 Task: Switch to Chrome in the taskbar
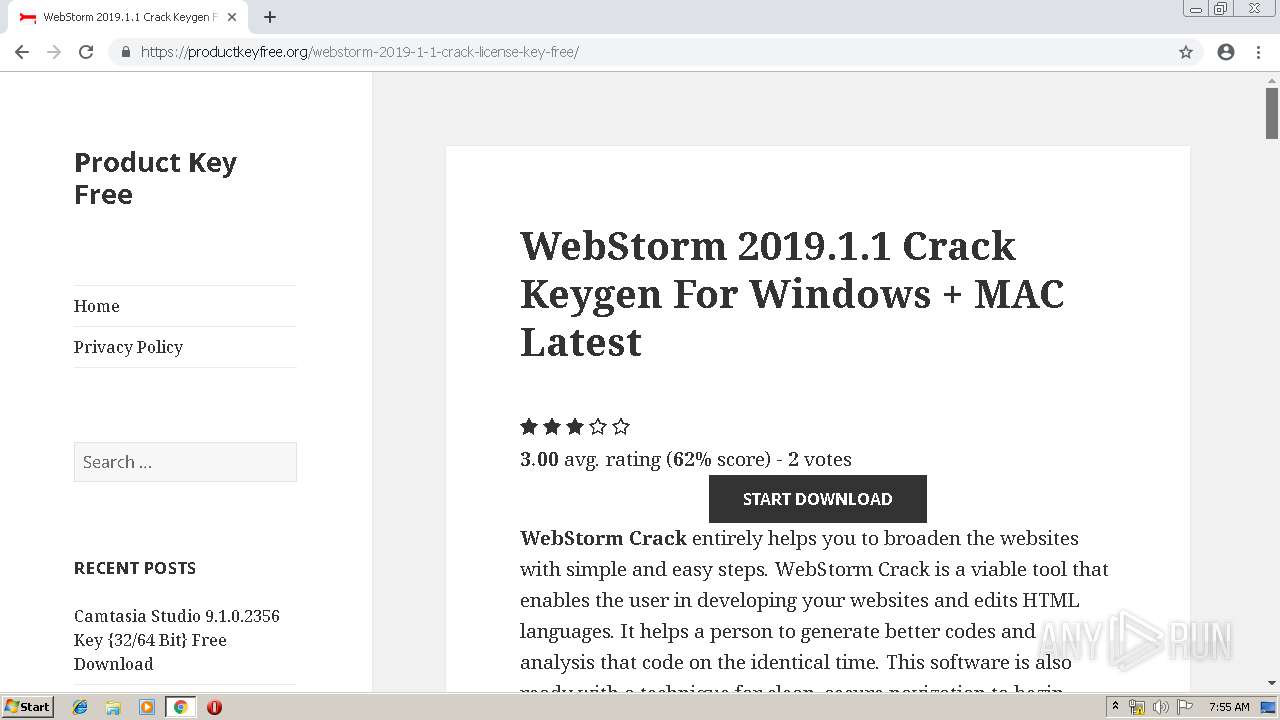[x=180, y=707]
